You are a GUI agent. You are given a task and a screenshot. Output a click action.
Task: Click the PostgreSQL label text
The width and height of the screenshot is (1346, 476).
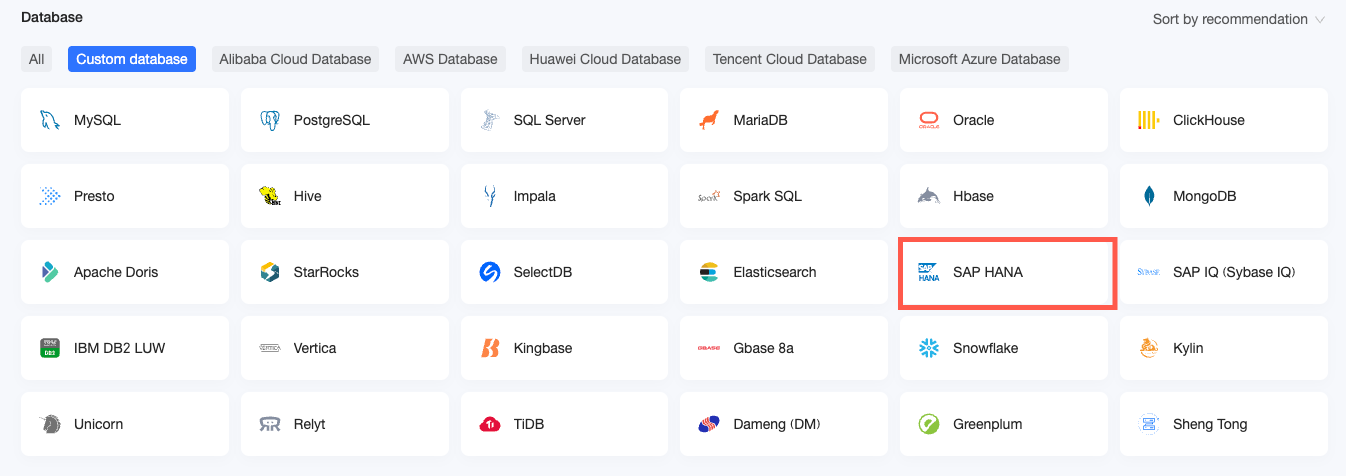coord(332,120)
